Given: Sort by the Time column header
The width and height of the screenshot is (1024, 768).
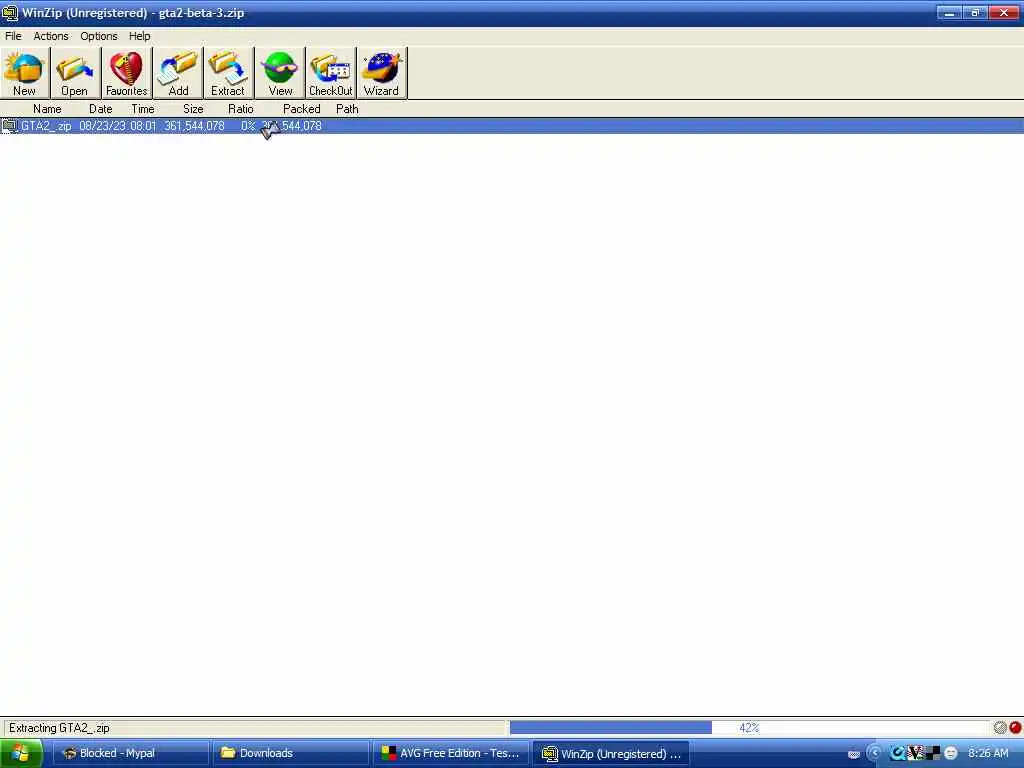Looking at the screenshot, I should [142, 109].
